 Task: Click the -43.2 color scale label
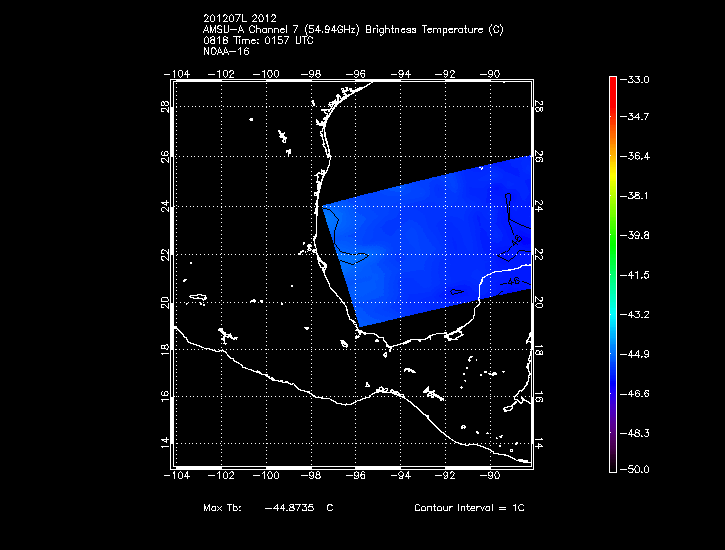(x=634, y=314)
